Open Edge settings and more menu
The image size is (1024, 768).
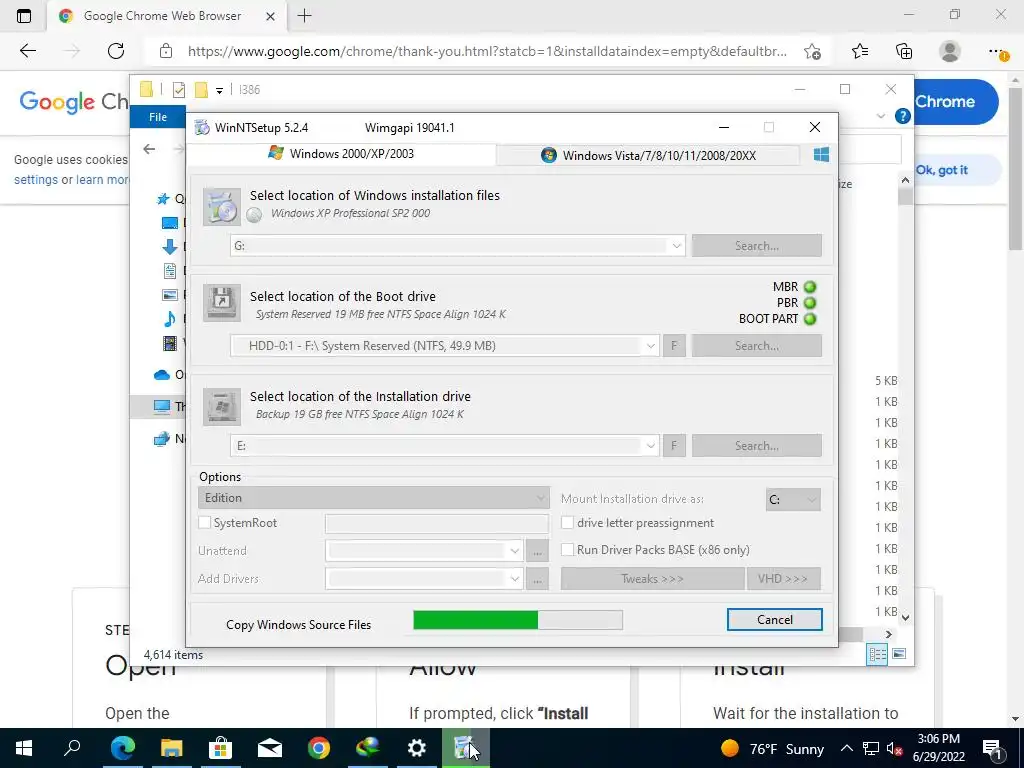tap(997, 51)
